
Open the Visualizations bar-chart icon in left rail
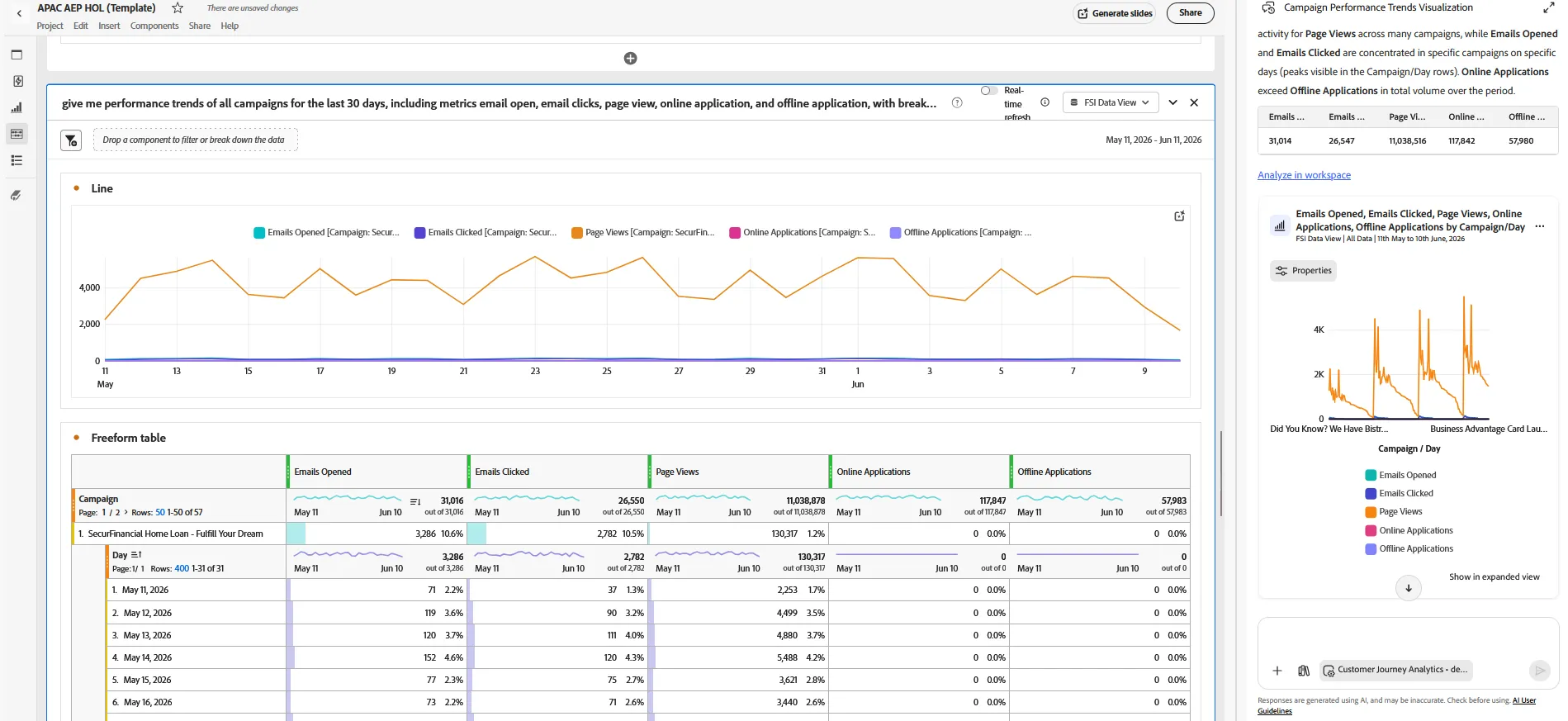coord(17,107)
